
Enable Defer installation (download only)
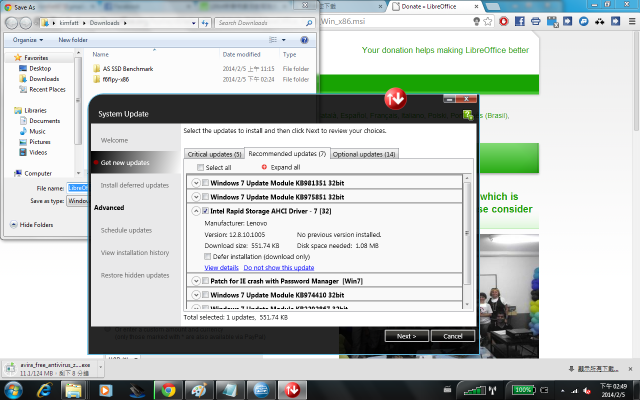[x=208, y=256]
